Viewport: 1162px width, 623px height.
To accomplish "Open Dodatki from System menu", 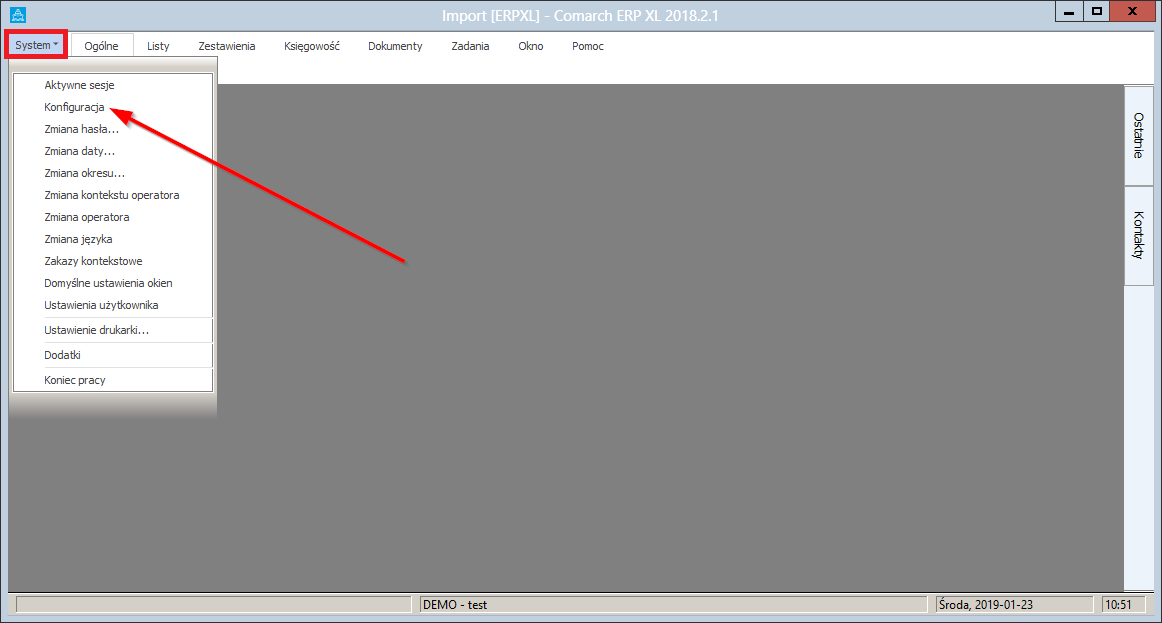I will click(x=62, y=355).
